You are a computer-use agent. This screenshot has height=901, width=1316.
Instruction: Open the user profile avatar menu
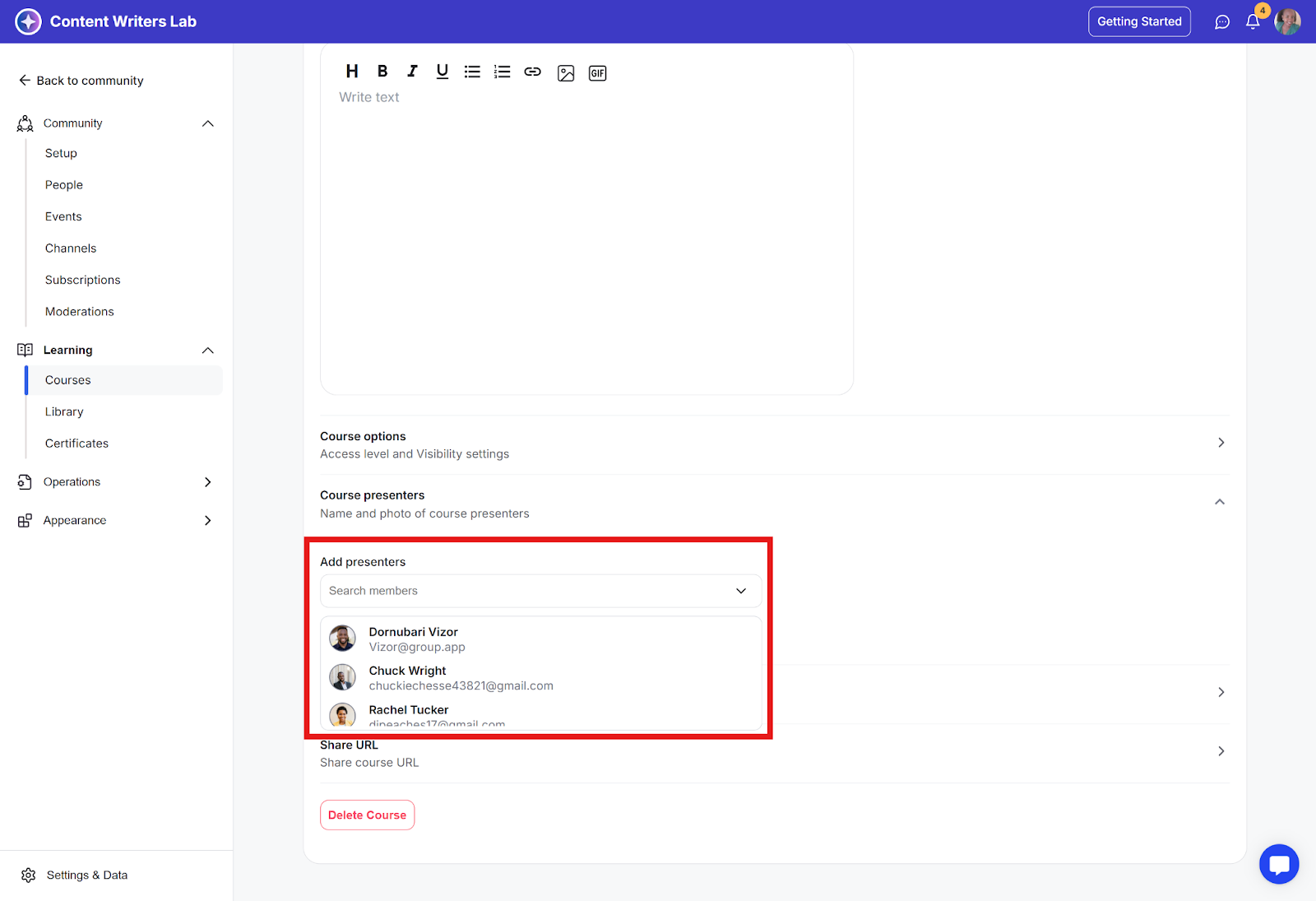point(1287,21)
